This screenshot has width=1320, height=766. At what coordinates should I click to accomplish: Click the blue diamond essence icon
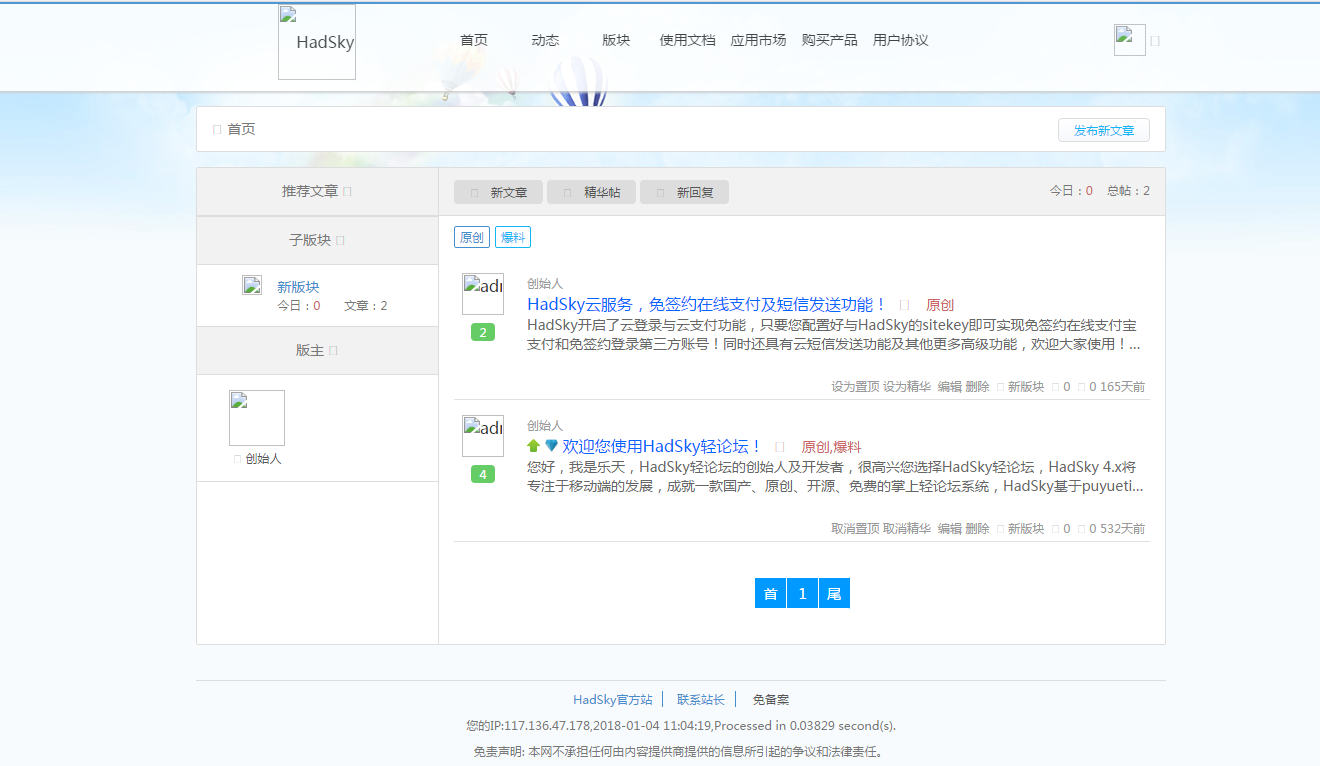pyautogui.click(x=551, y=446)
